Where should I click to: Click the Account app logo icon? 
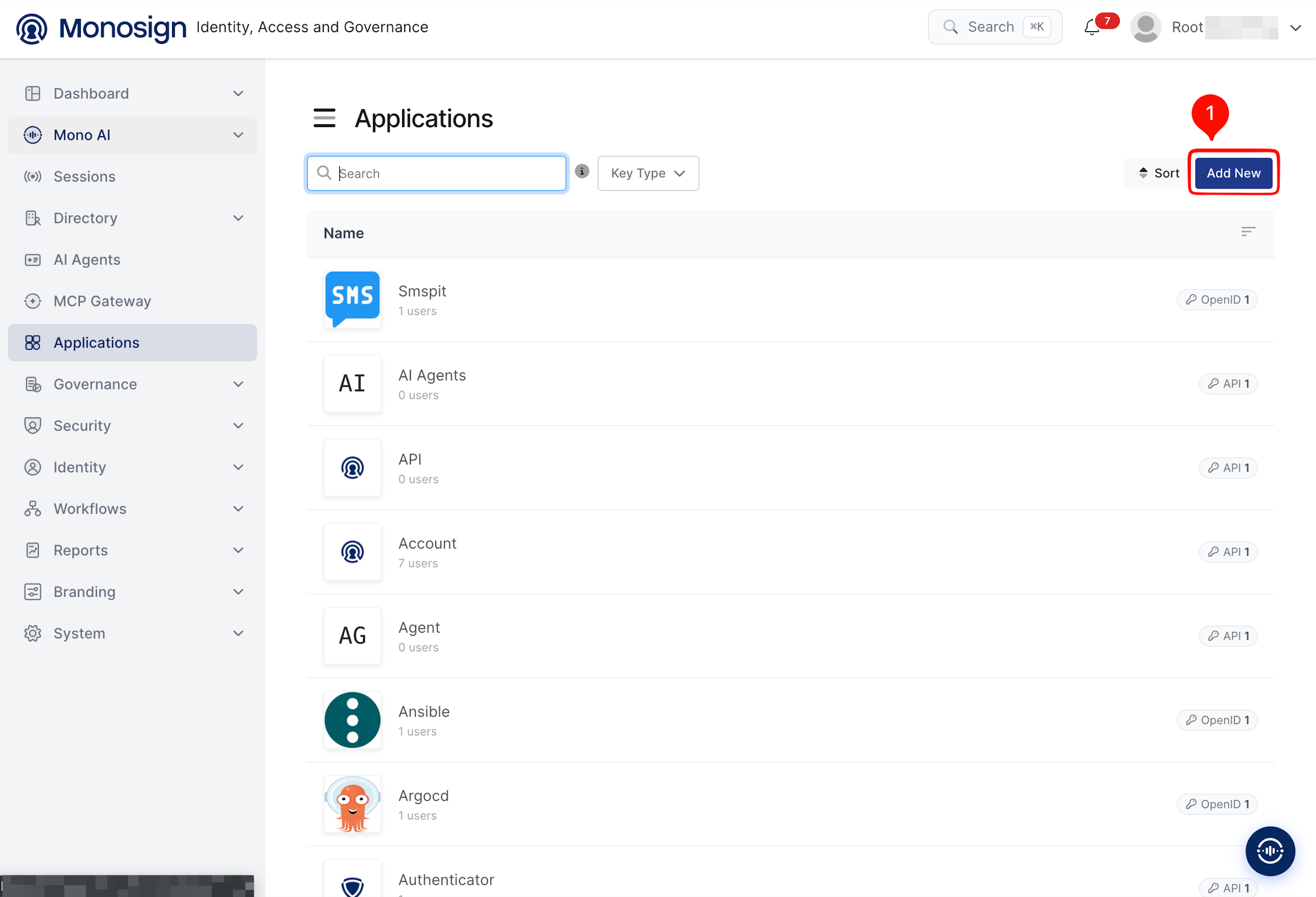click(352, 552)
